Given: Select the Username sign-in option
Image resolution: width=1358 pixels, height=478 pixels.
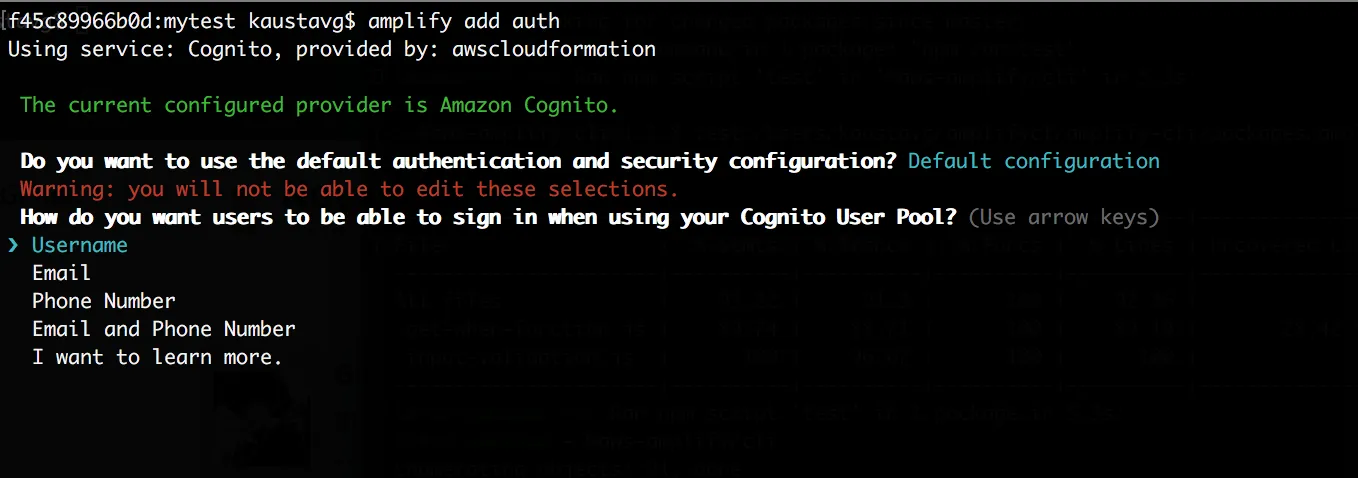Looking at the screenshot, I should [80, 245].
